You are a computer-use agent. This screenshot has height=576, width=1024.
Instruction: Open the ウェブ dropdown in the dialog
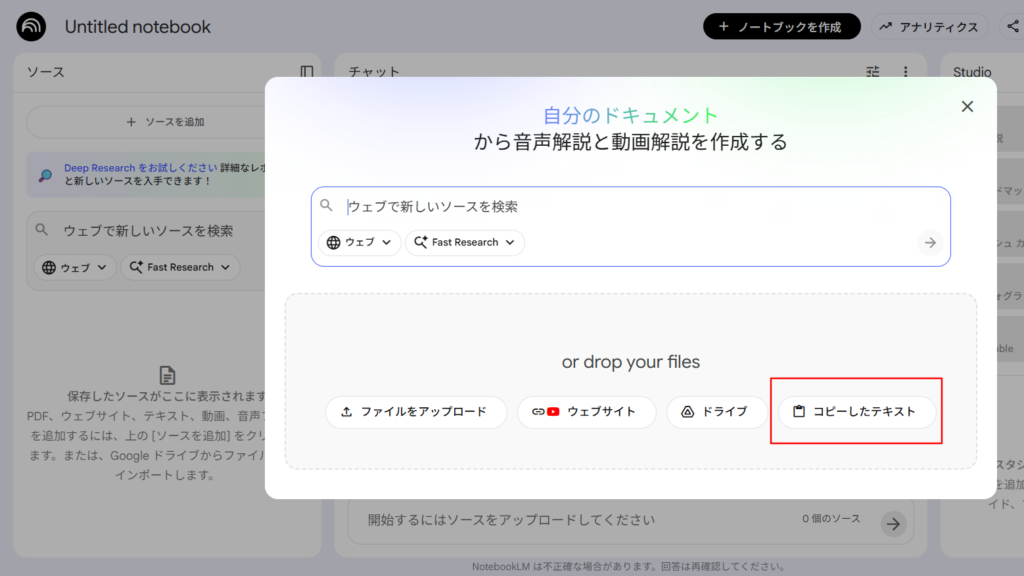click(359, 242)
